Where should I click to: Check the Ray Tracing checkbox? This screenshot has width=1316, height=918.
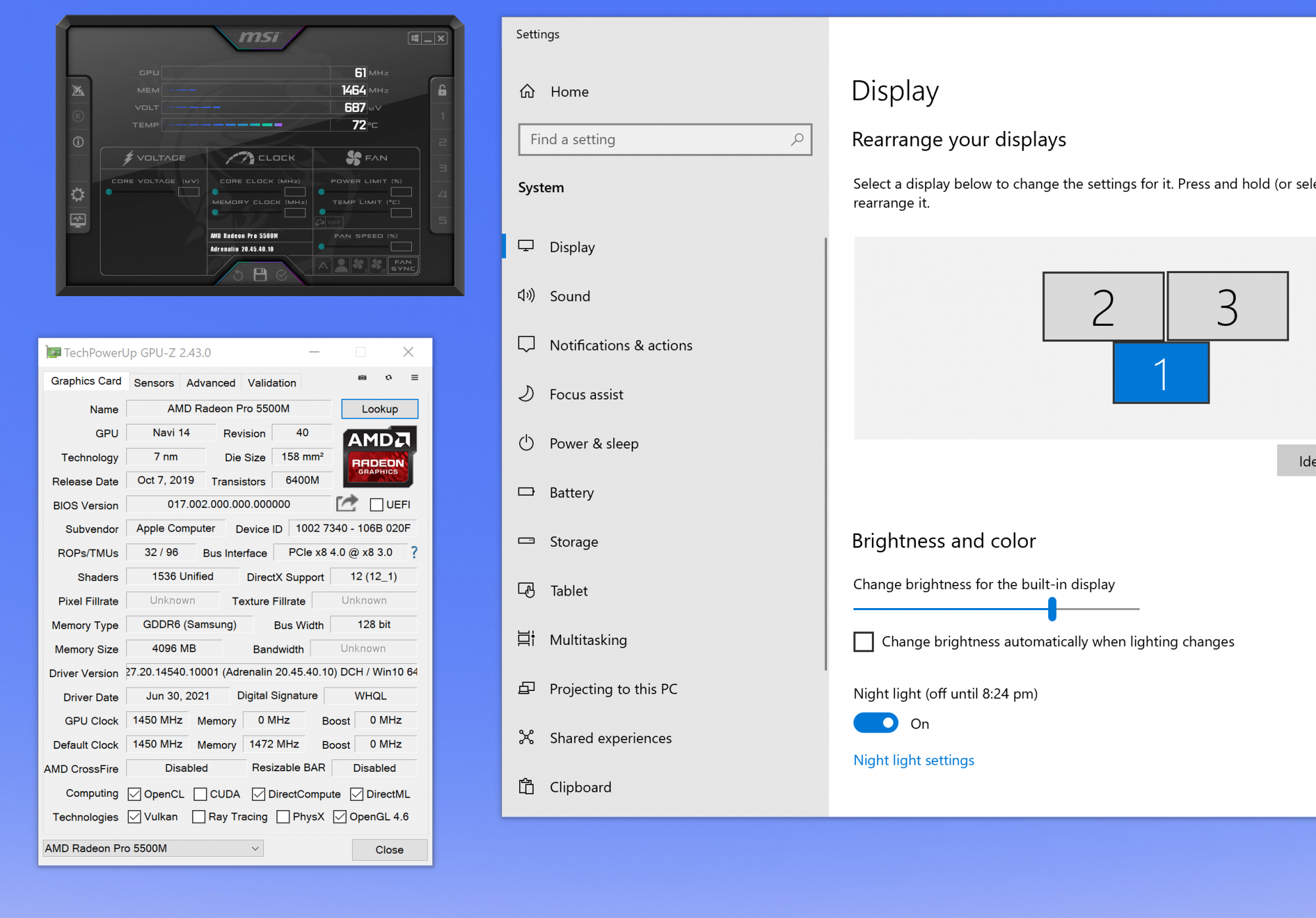(x=199, y=817)
